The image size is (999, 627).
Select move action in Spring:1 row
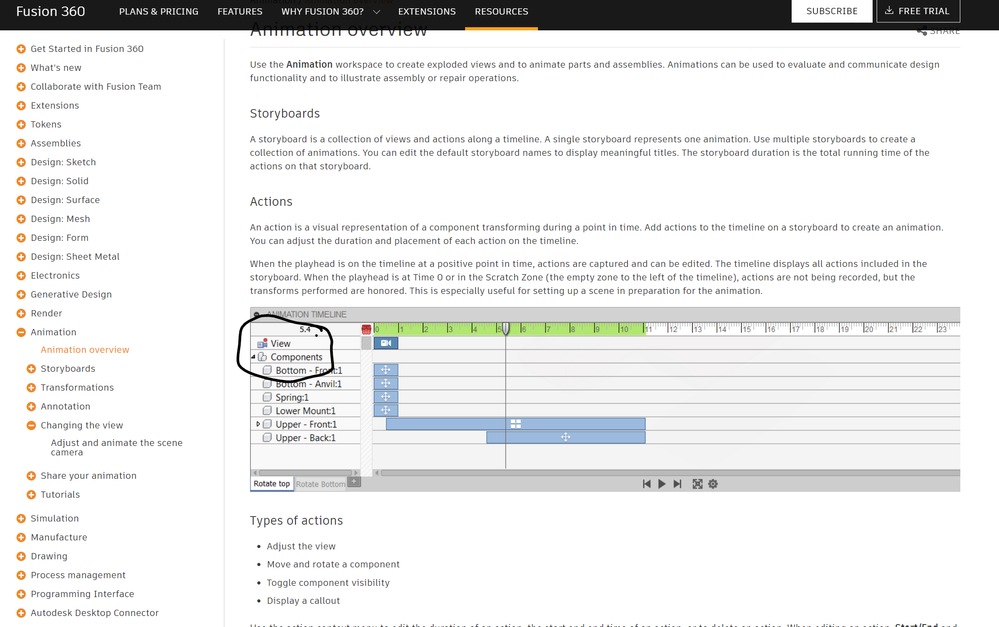pos(386,396)
